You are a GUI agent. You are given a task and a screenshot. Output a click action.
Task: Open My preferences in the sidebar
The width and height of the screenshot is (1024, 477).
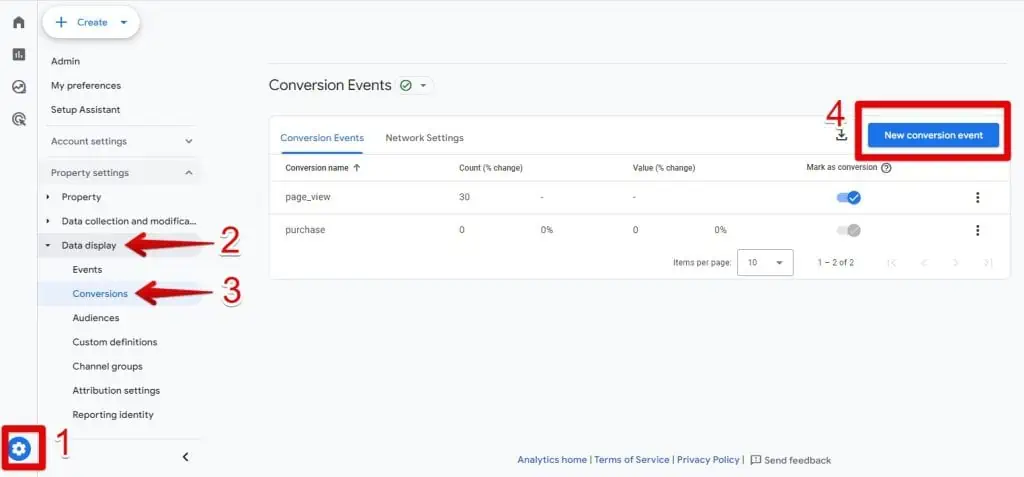click(x=86, y=86)
